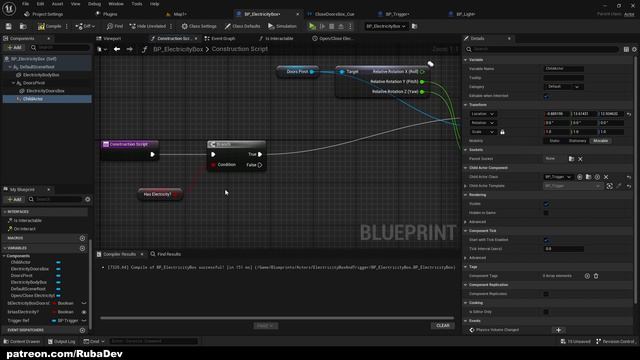Open the Location type dropdown in Transform
Image resolution: width=640 pixels, height=360 pixels.
tap(482, 114)
